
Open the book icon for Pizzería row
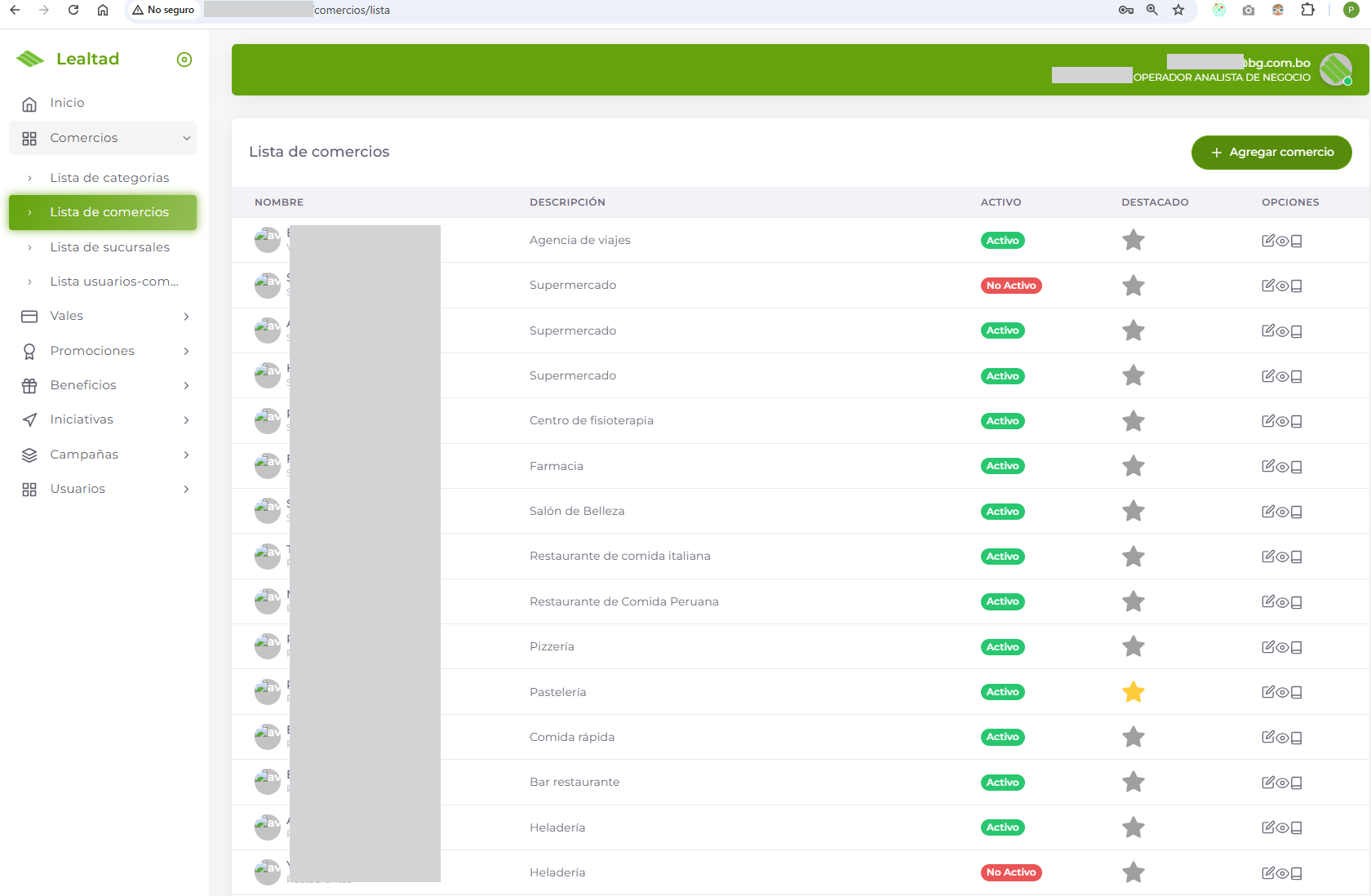pos(1296,646)
